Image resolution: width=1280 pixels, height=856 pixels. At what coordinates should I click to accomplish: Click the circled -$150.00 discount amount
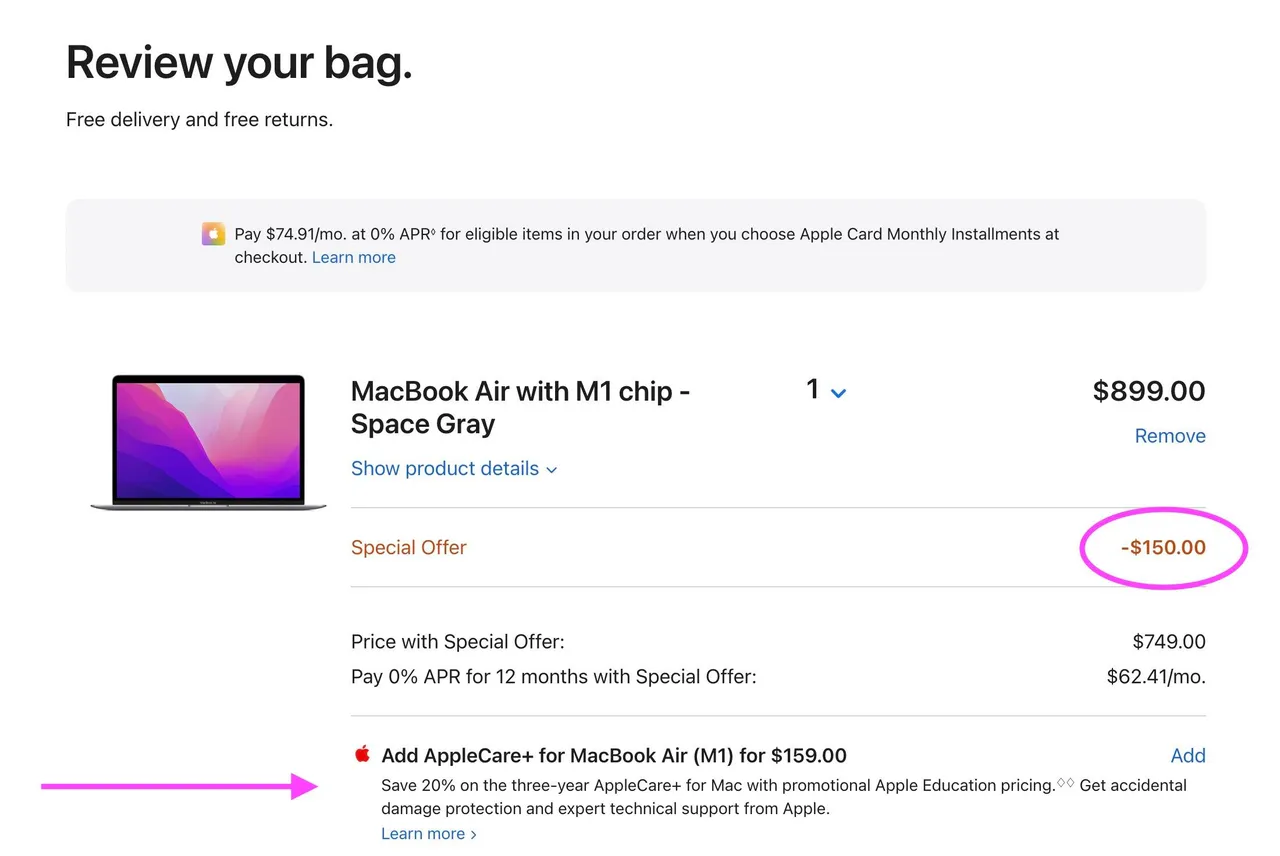(1162, 547)
